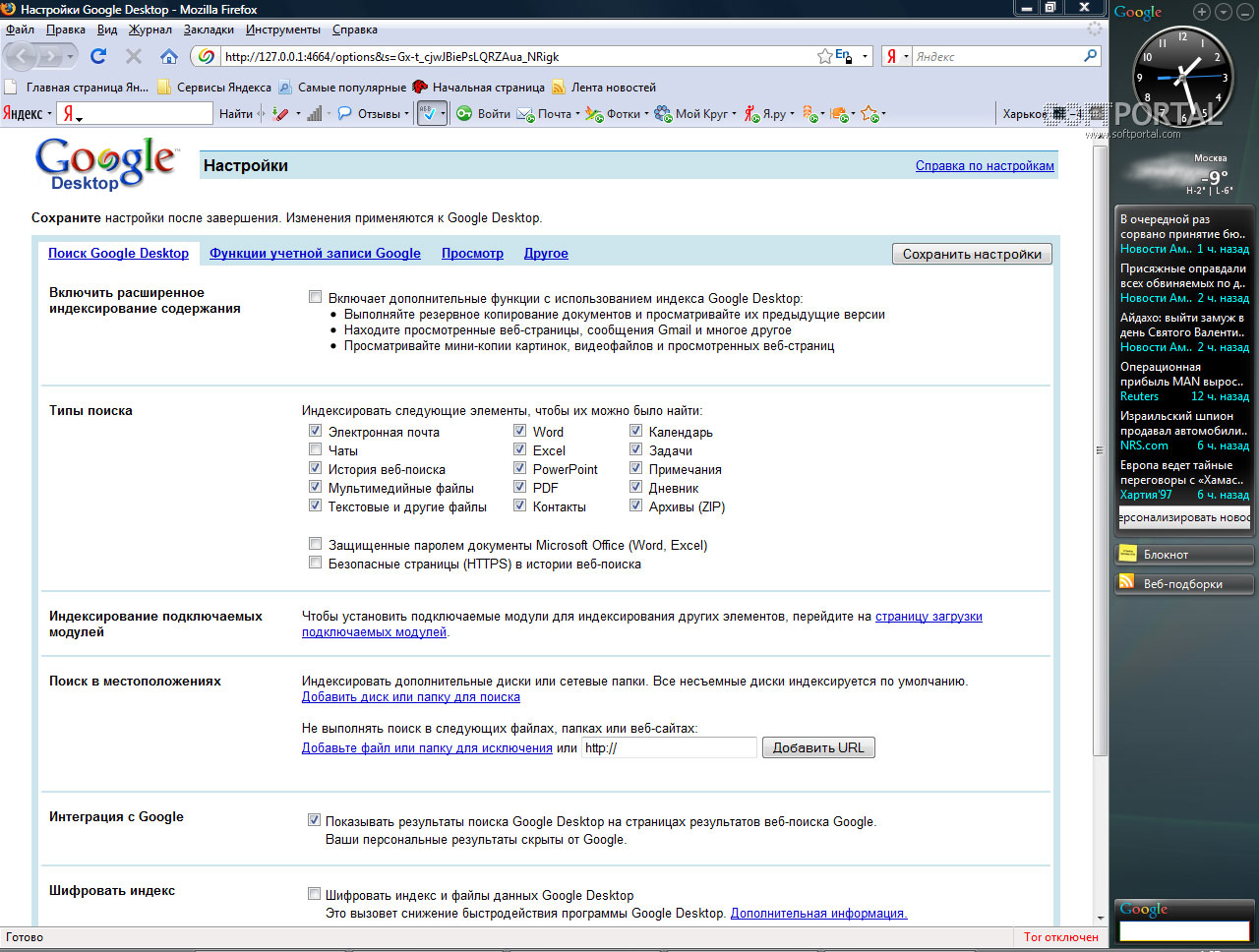Image resolution: width=1259 pixels, height=952 pixels.
Task: Click the sidebar add gadget plus icon
Action: [x=1202, y=12]
